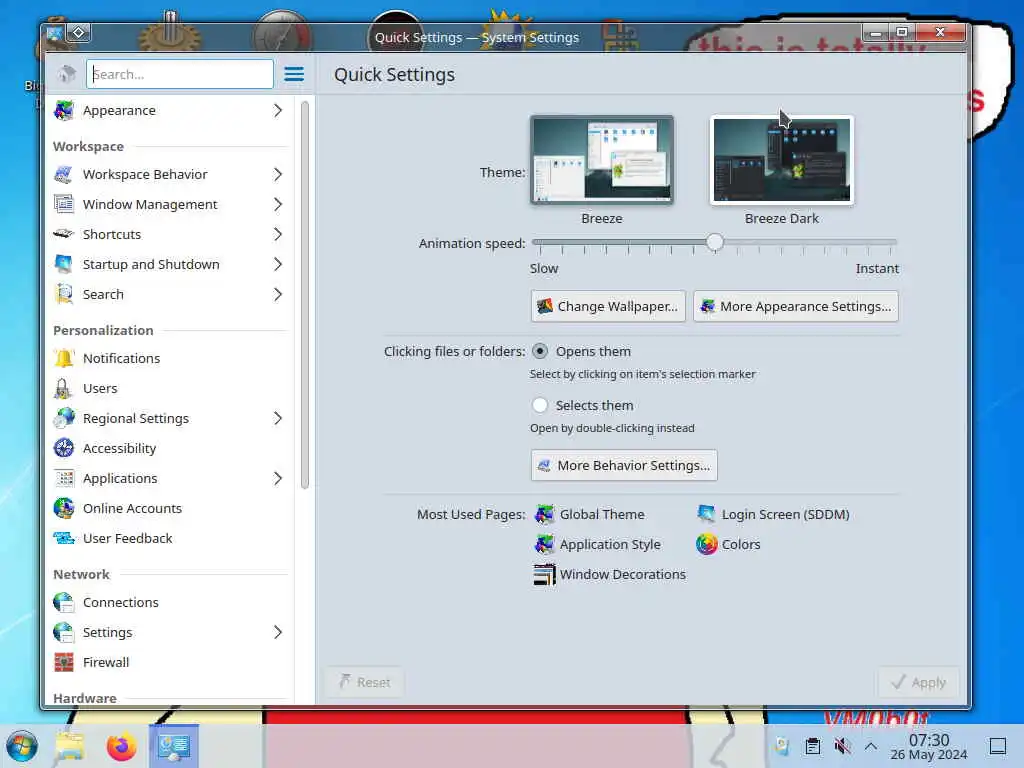Click the Online Accounts icon

[64, 508]
